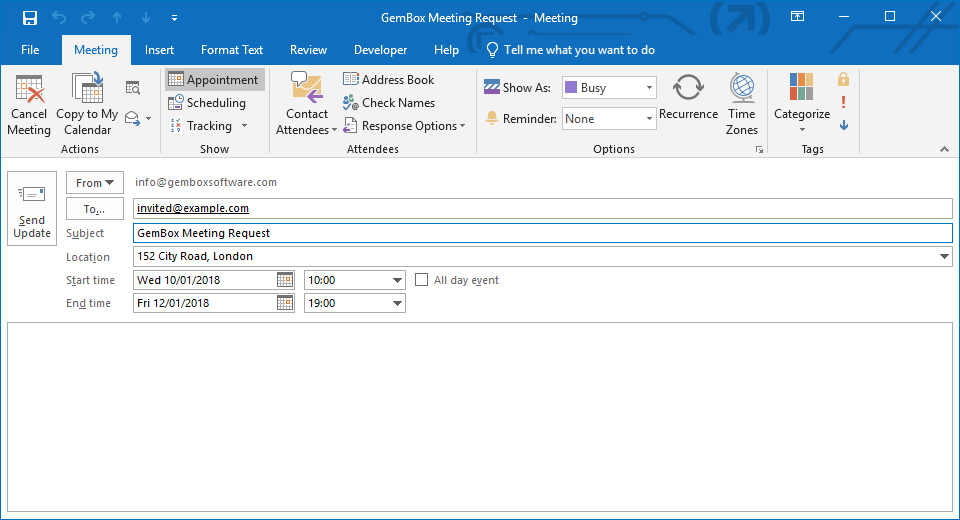Set the High Importance red exclamation
This screenshot has height=520, width=960.
coord(844,102)
